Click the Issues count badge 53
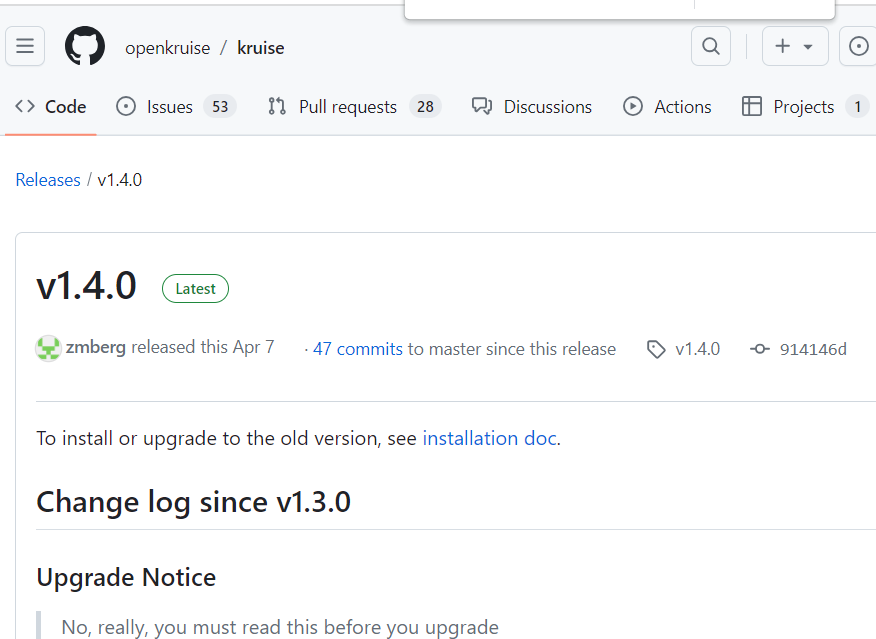The width and height of the screenshot is (876, 639). (x=220, y=107)
